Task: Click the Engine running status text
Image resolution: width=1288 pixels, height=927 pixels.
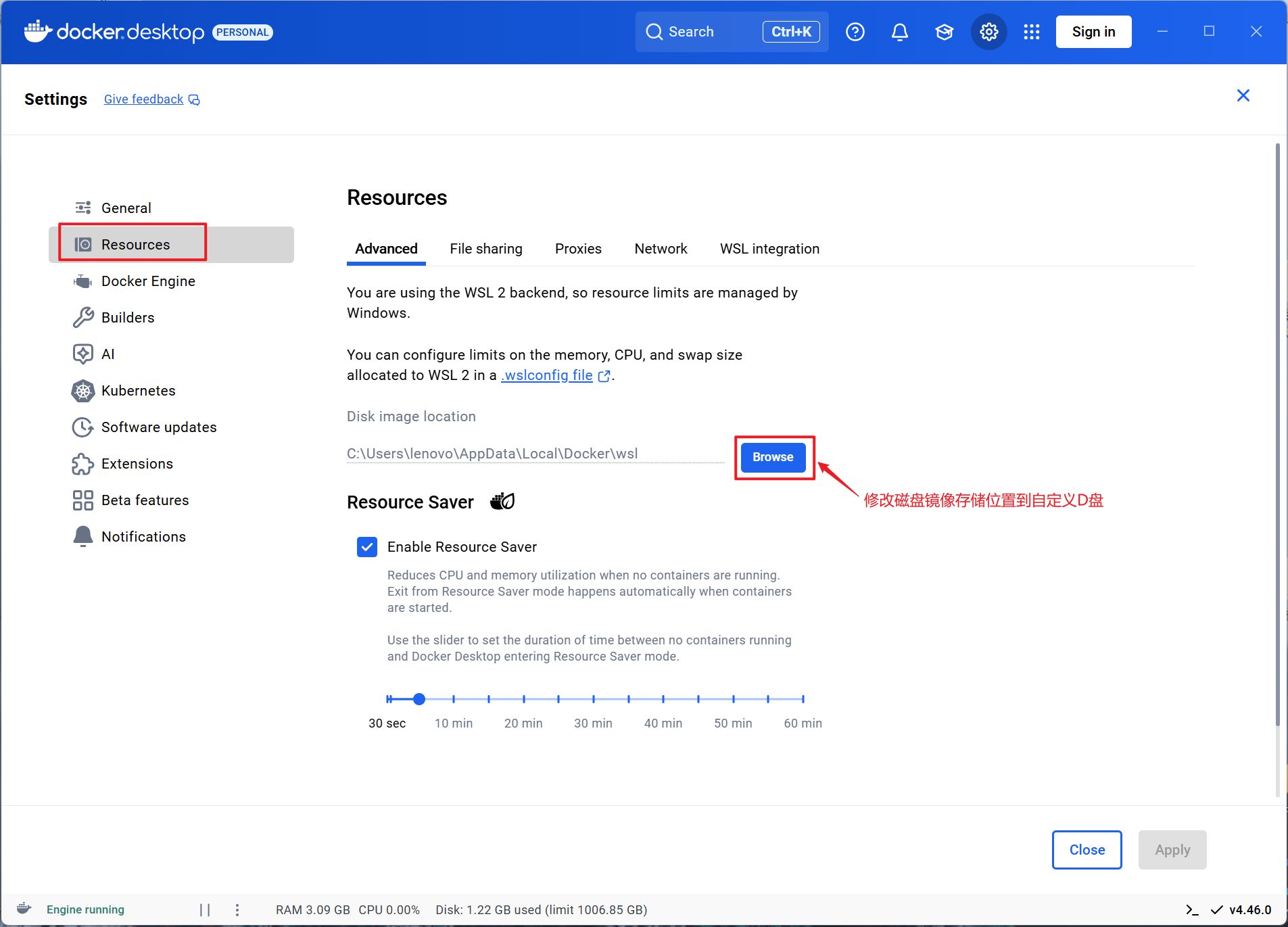Action: (x=85, y=909)
